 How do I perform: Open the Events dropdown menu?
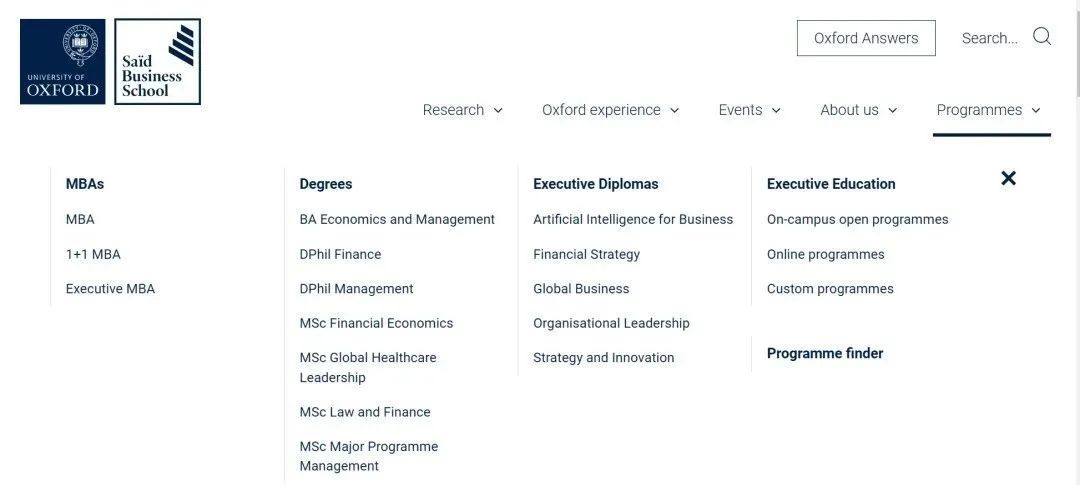click(x=749, y=110)
